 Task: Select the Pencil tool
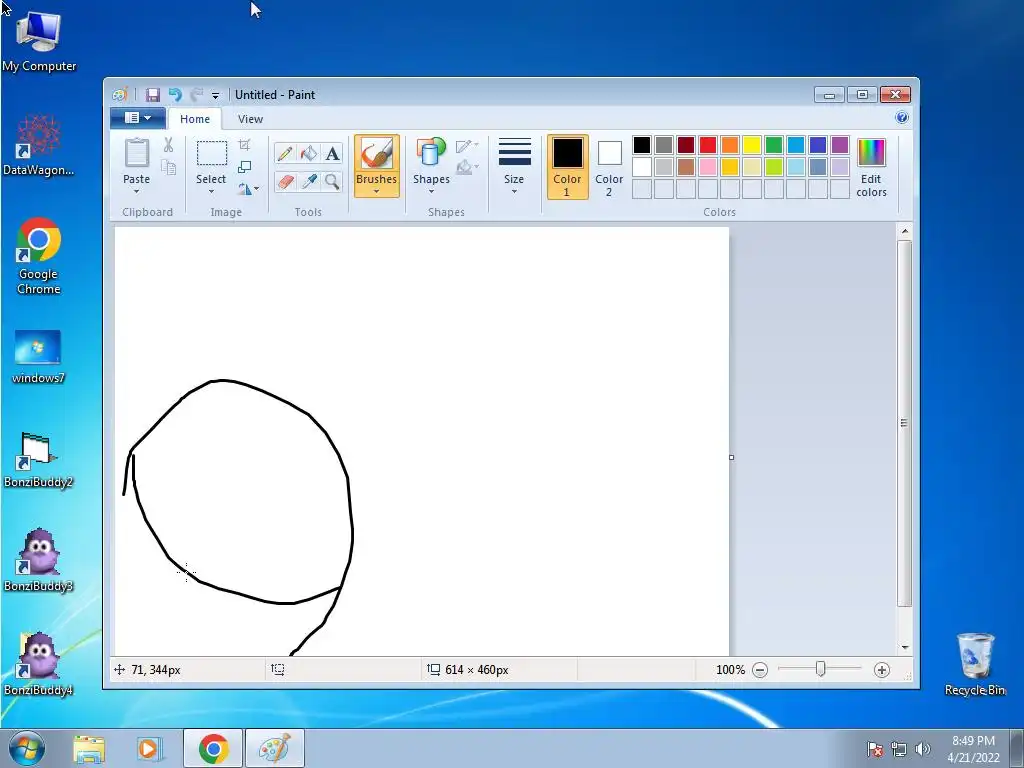coord(285,153)
